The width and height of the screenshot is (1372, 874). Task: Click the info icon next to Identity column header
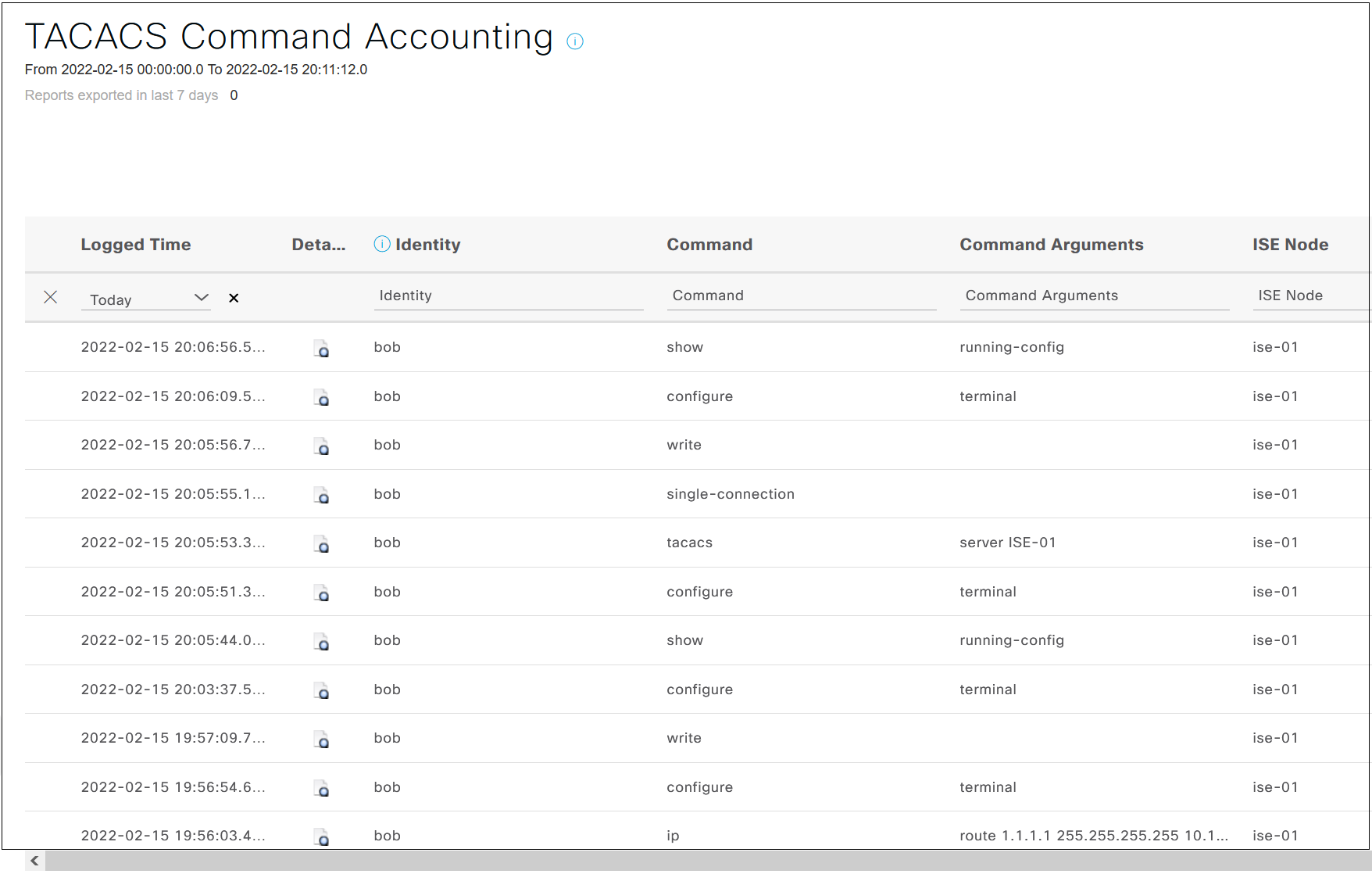click(x=381, y=243)
